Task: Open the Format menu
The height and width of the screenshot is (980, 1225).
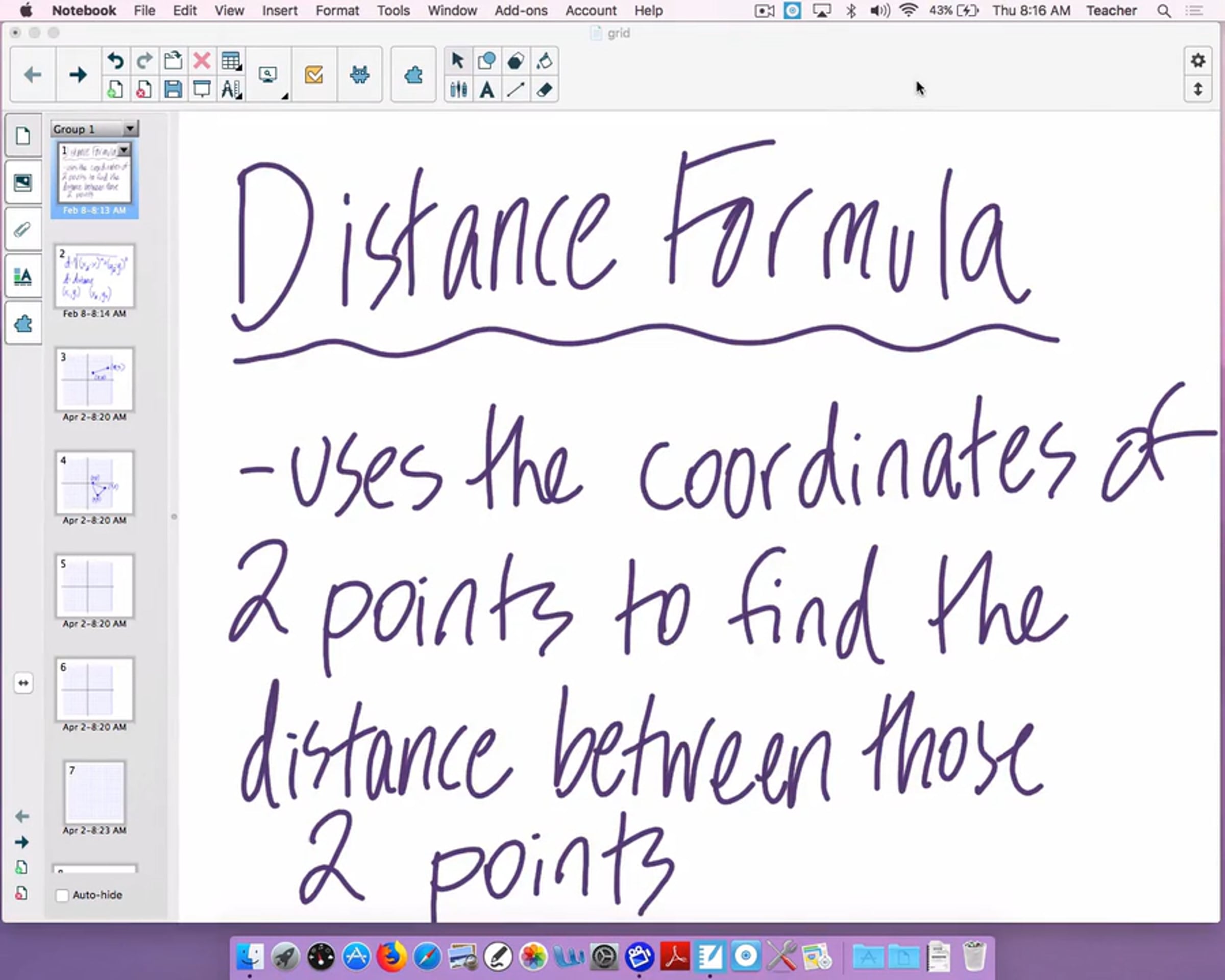Action: click(337, 10)
